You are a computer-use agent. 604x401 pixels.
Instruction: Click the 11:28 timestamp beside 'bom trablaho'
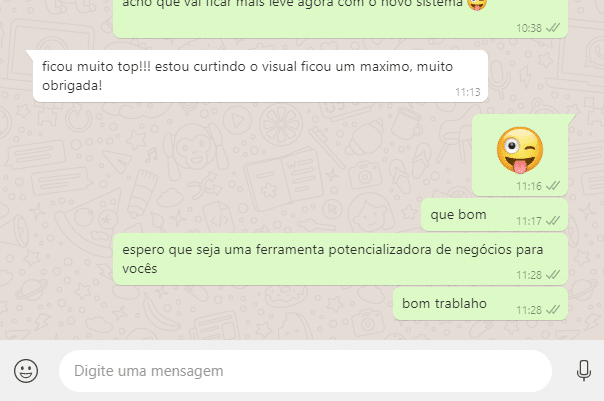click(529, 310)
